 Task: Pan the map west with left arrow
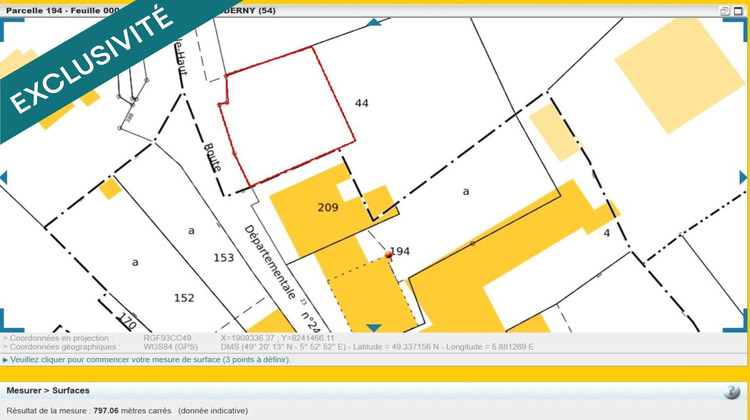pyautogui.click(x=4, y=177)
